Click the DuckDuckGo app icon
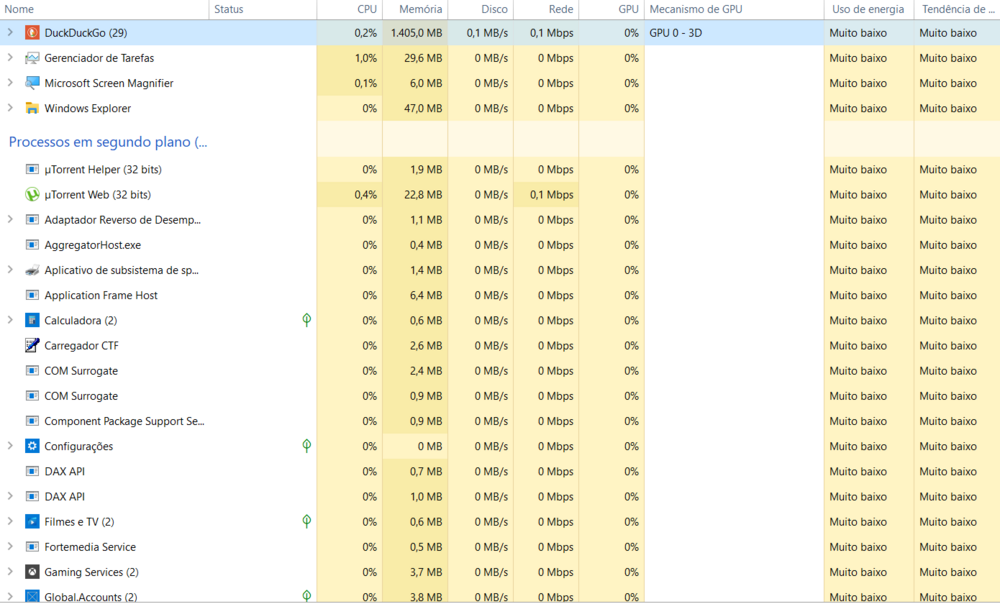1000x604 pixels. pos(32,33)
